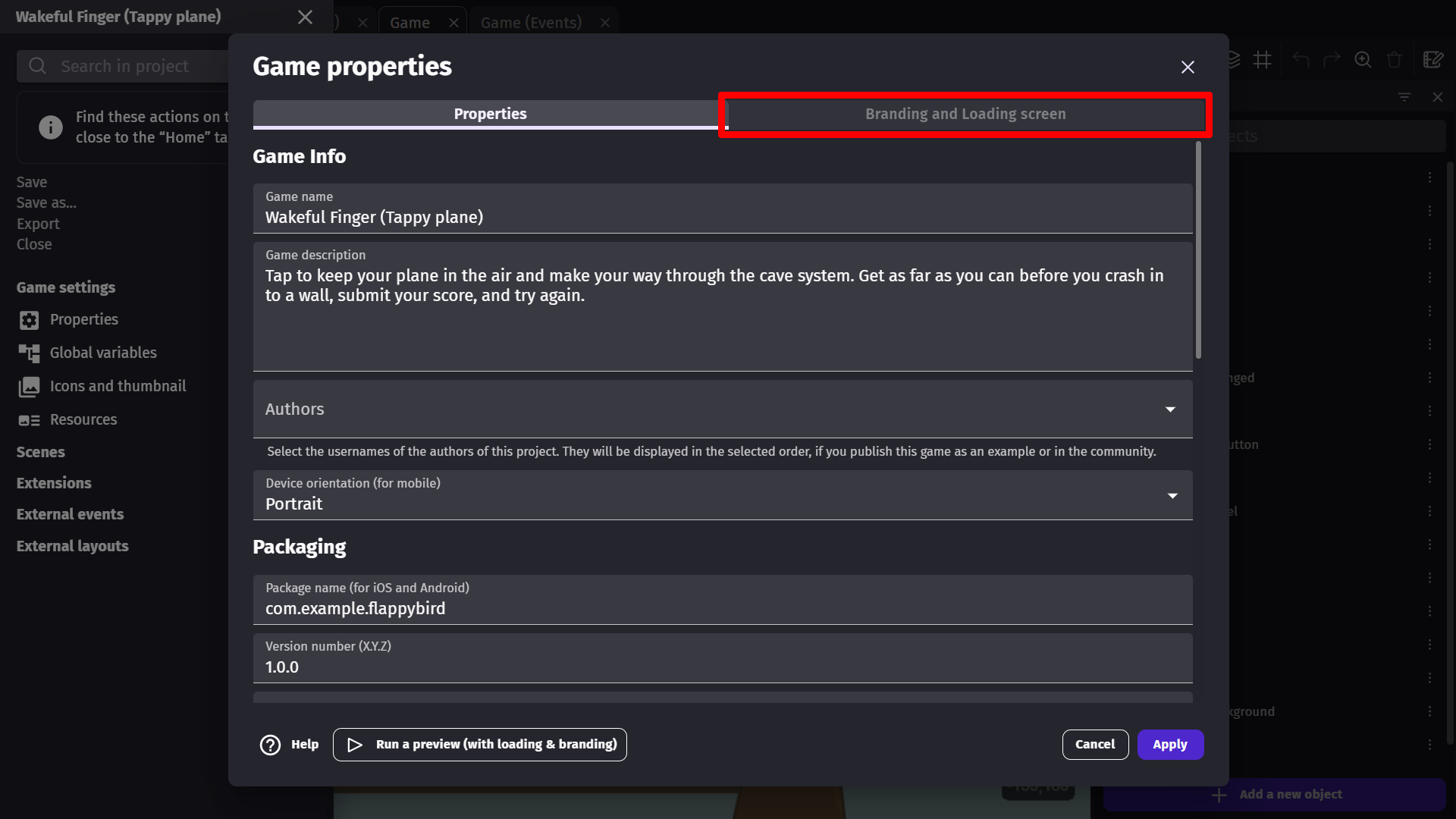Screen dimensions: 1456x819
Task: Click the Help button
Action: pyautogui.click(x=290, y=745)
